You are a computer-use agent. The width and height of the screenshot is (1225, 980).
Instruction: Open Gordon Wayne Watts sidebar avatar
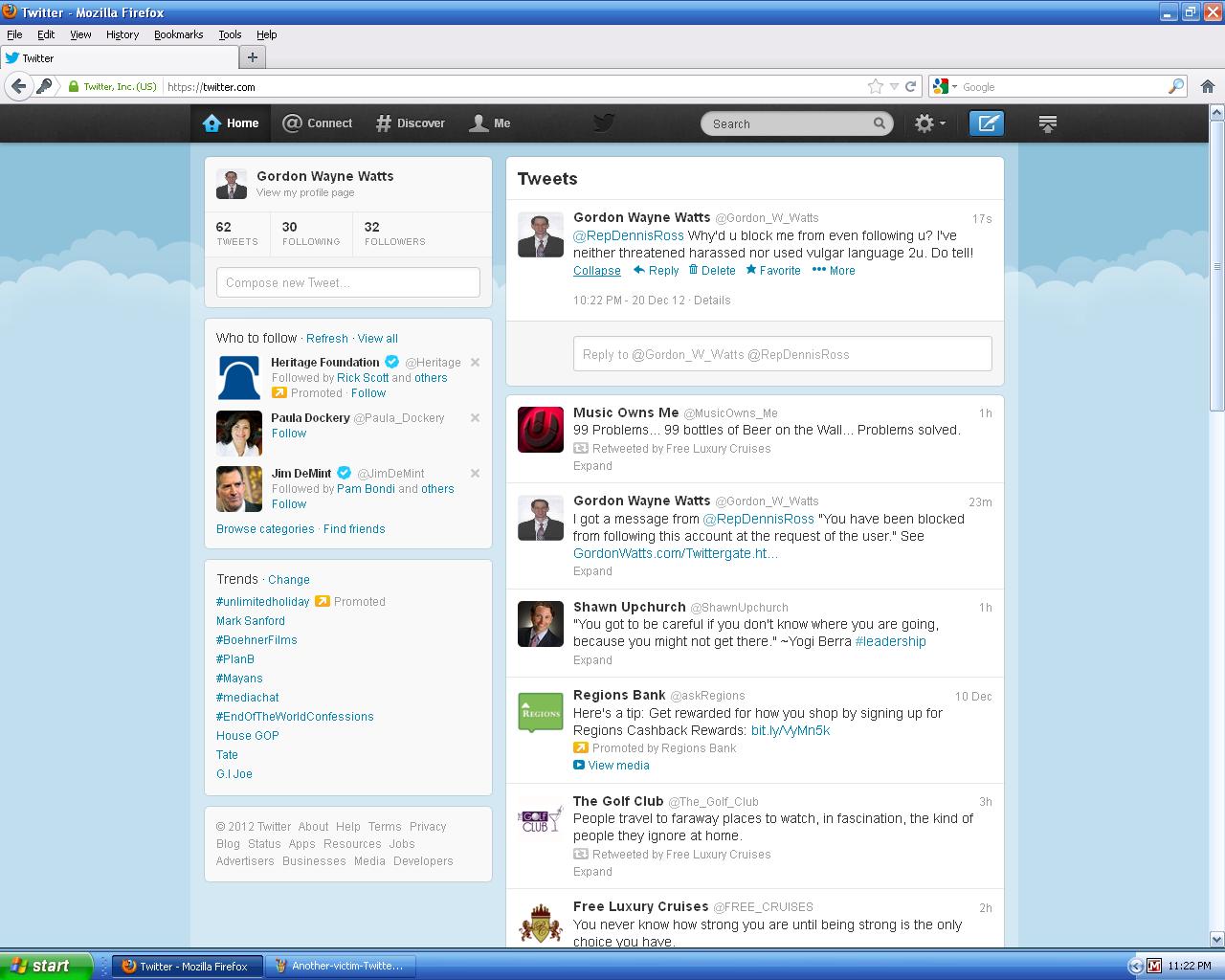[x=232, y=184]
